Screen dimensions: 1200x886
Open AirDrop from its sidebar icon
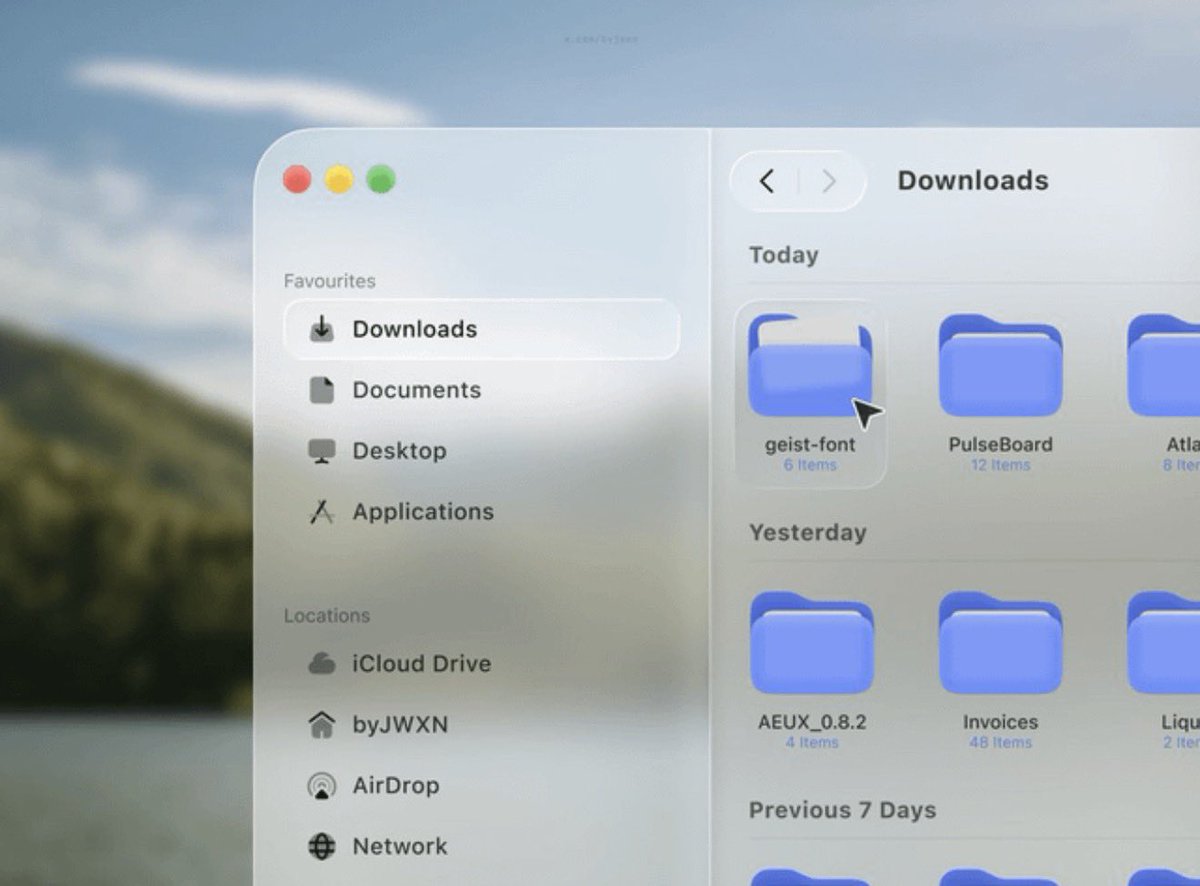click(x=321, y=785)
